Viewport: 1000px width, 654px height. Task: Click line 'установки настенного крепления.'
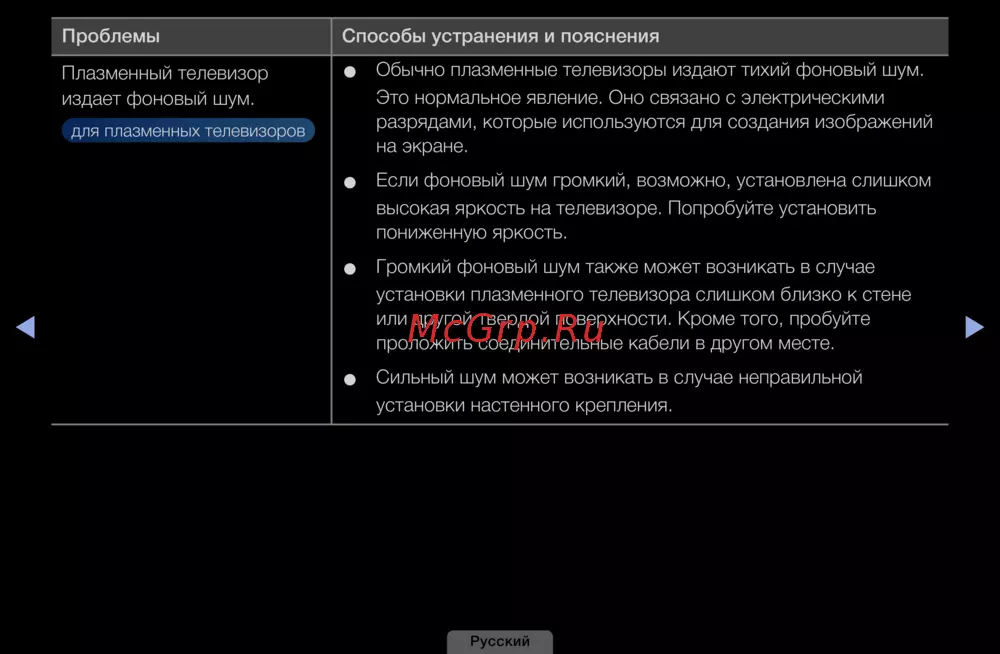[x=523, y=405]
